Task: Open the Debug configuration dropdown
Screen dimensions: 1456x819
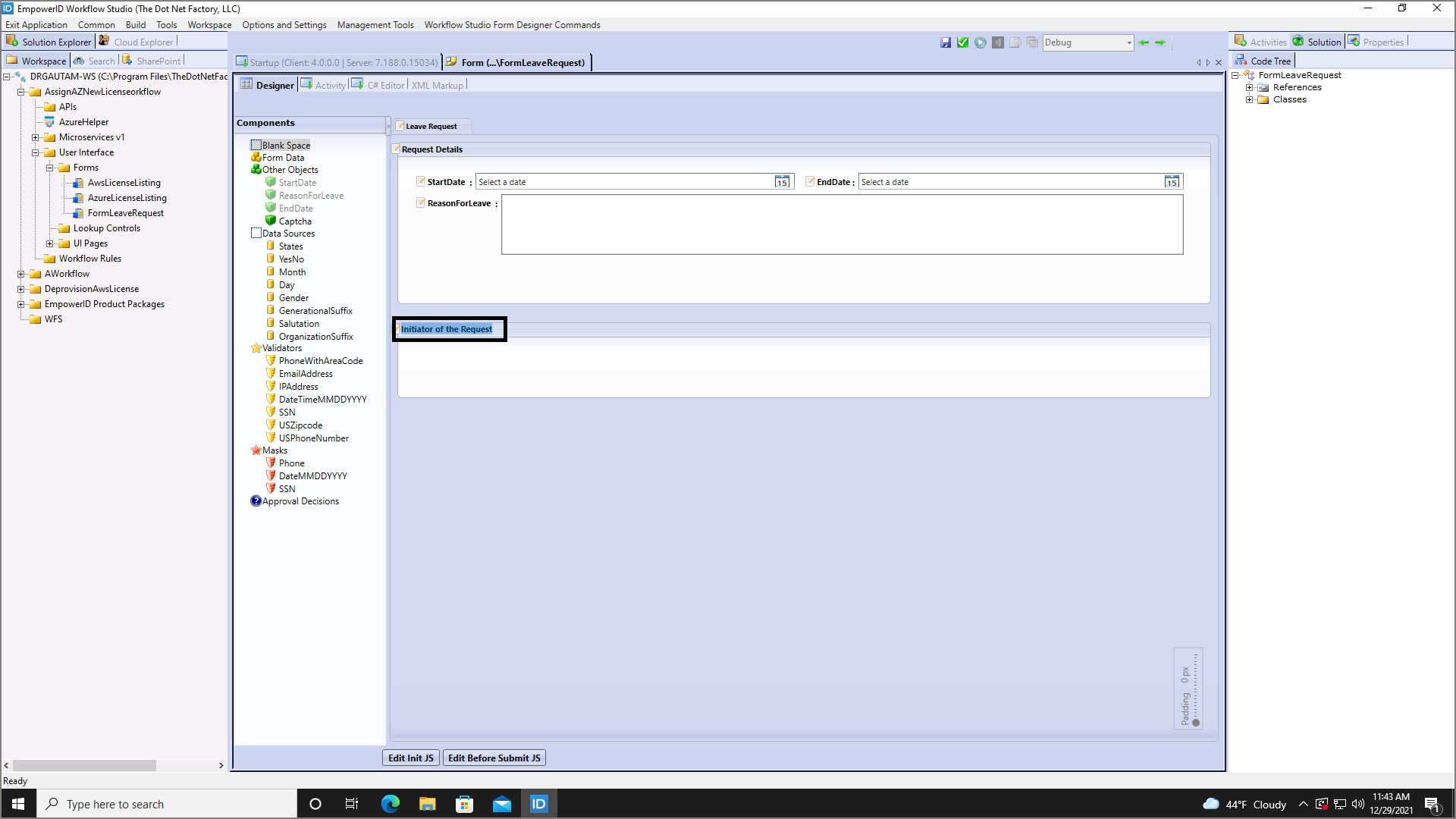Action: click(x=1129, y=42)
